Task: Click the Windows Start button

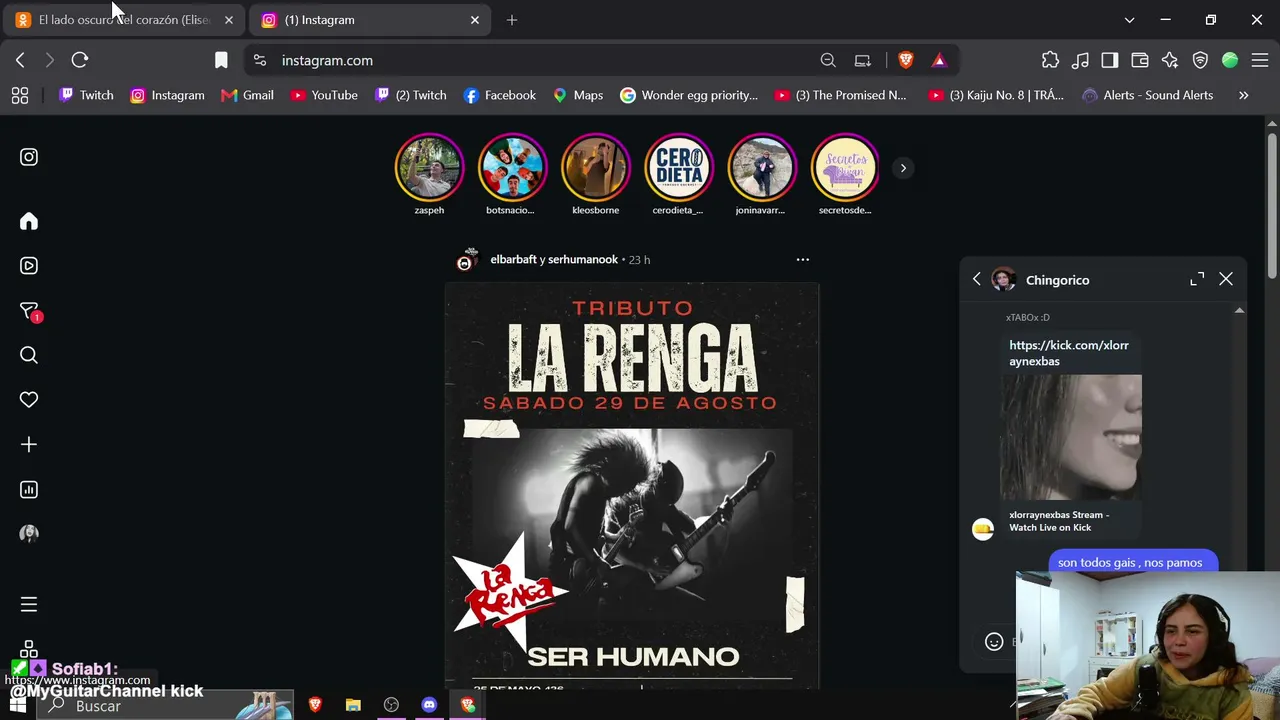Action: point(18,705)
